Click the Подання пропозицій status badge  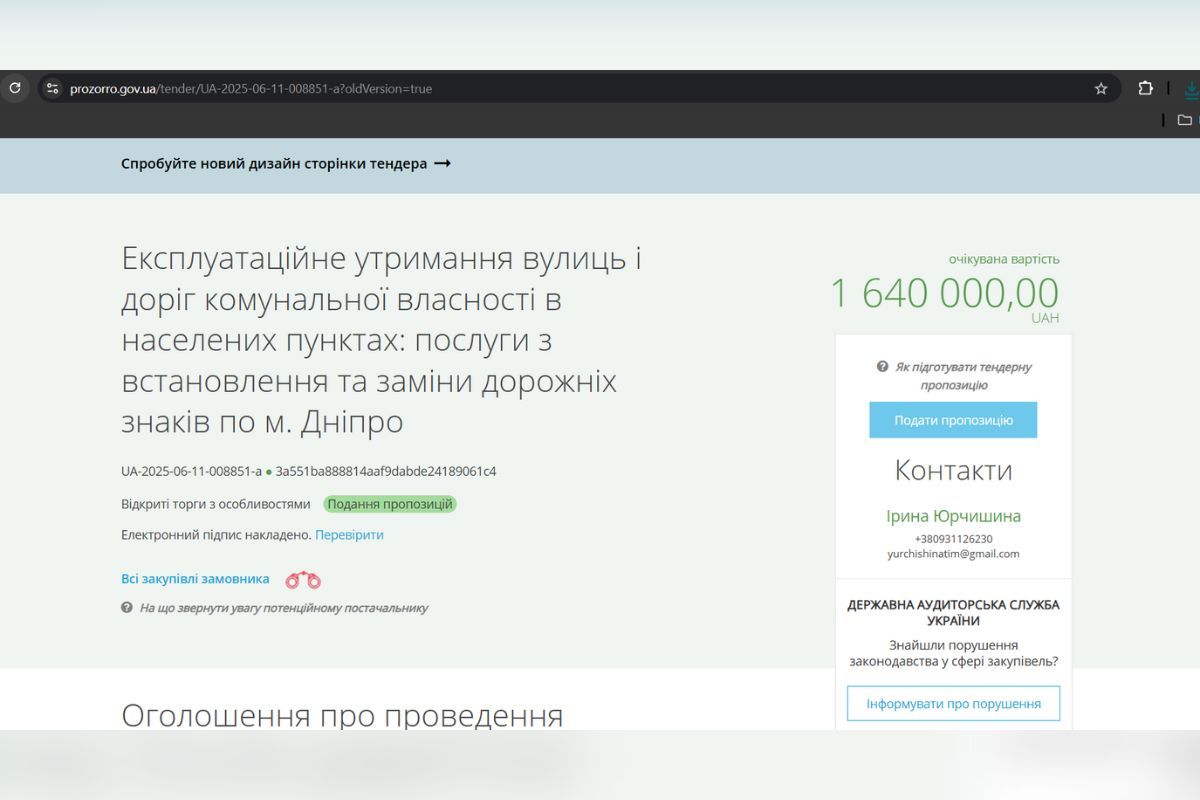click(x=389, y=504)
